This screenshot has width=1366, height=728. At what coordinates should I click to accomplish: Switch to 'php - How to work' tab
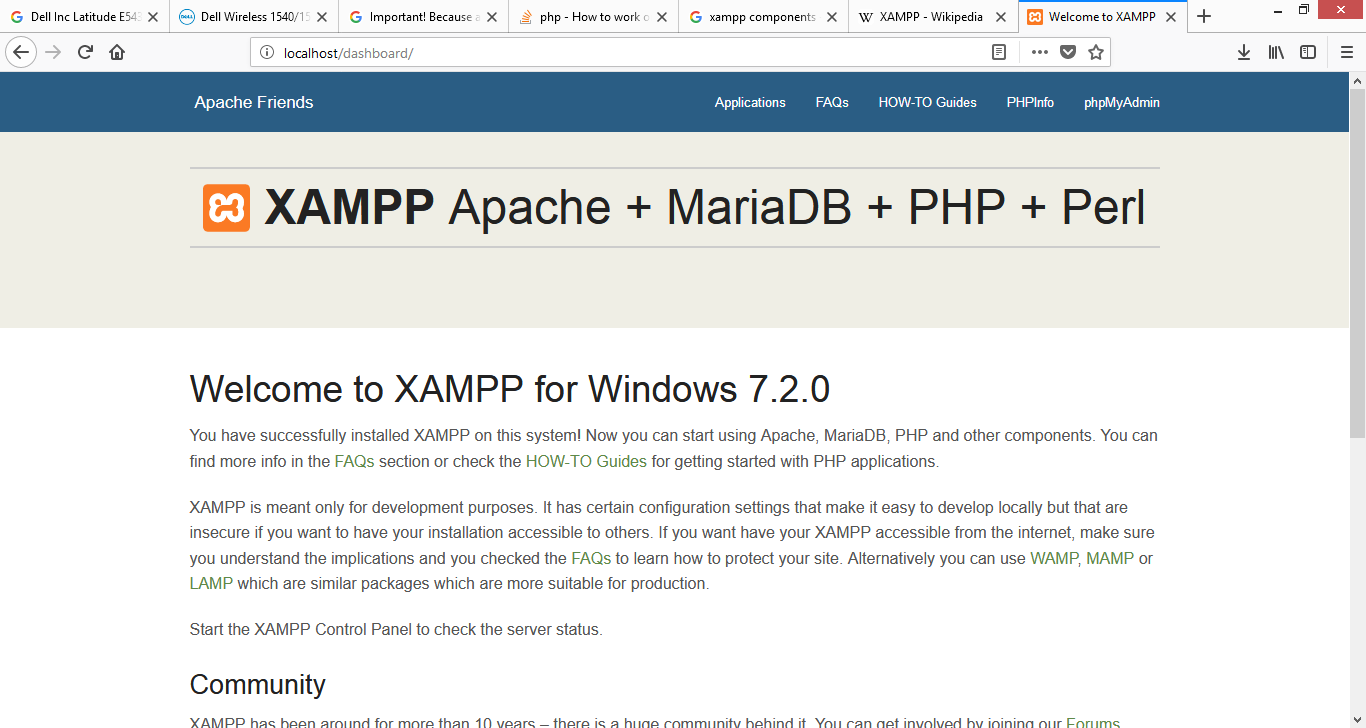point(594,17)
